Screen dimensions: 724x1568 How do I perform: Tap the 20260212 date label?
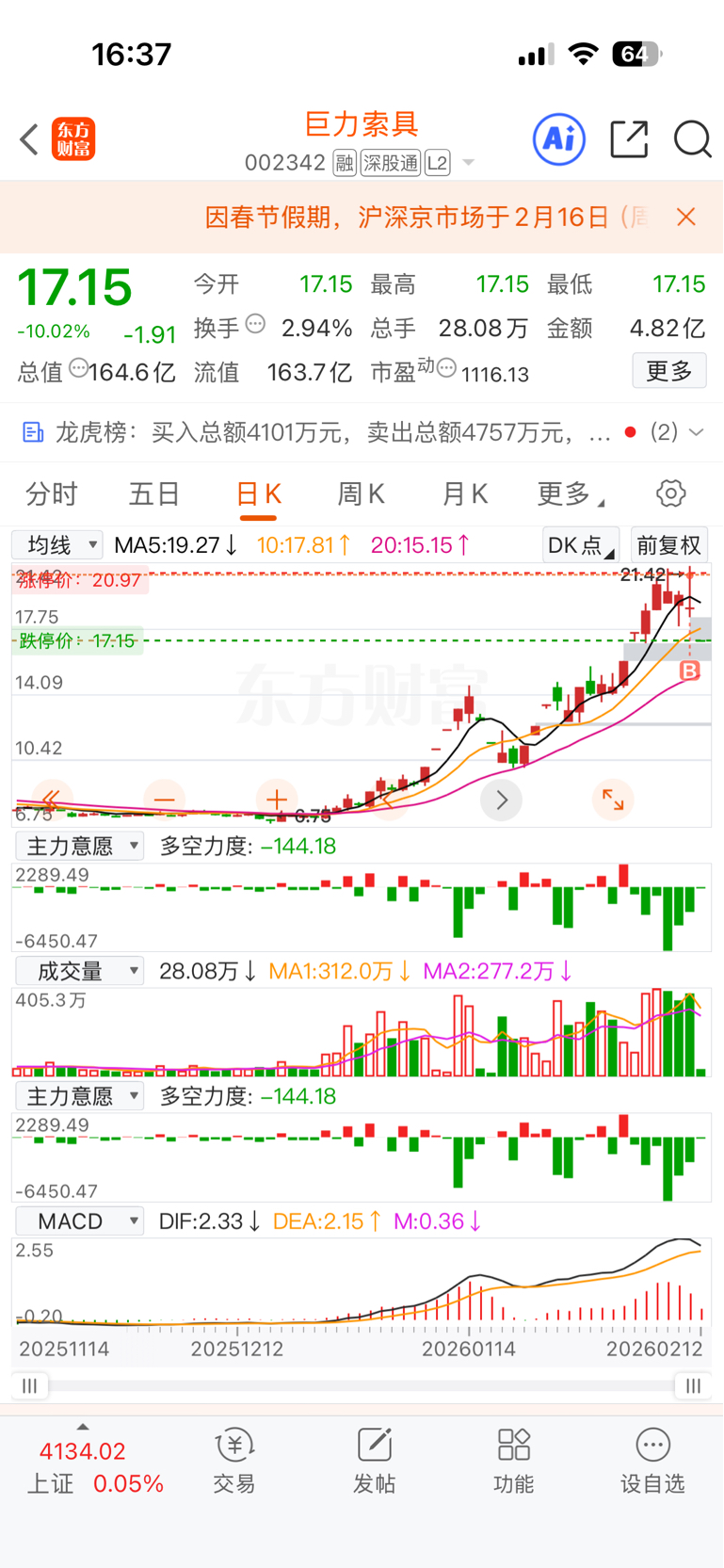click(654, 1349)
